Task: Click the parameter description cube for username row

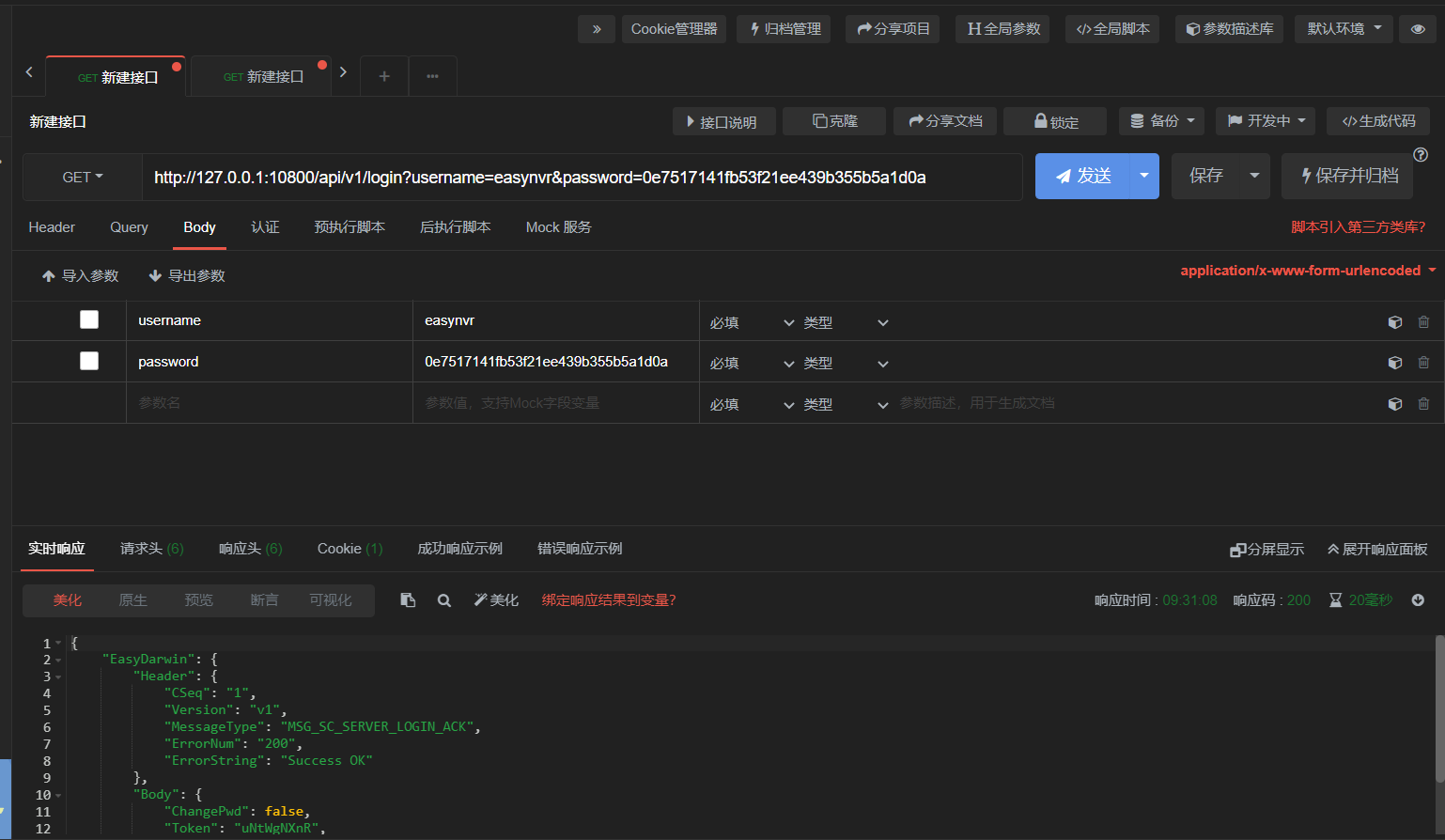Action: click(1395, 322)
